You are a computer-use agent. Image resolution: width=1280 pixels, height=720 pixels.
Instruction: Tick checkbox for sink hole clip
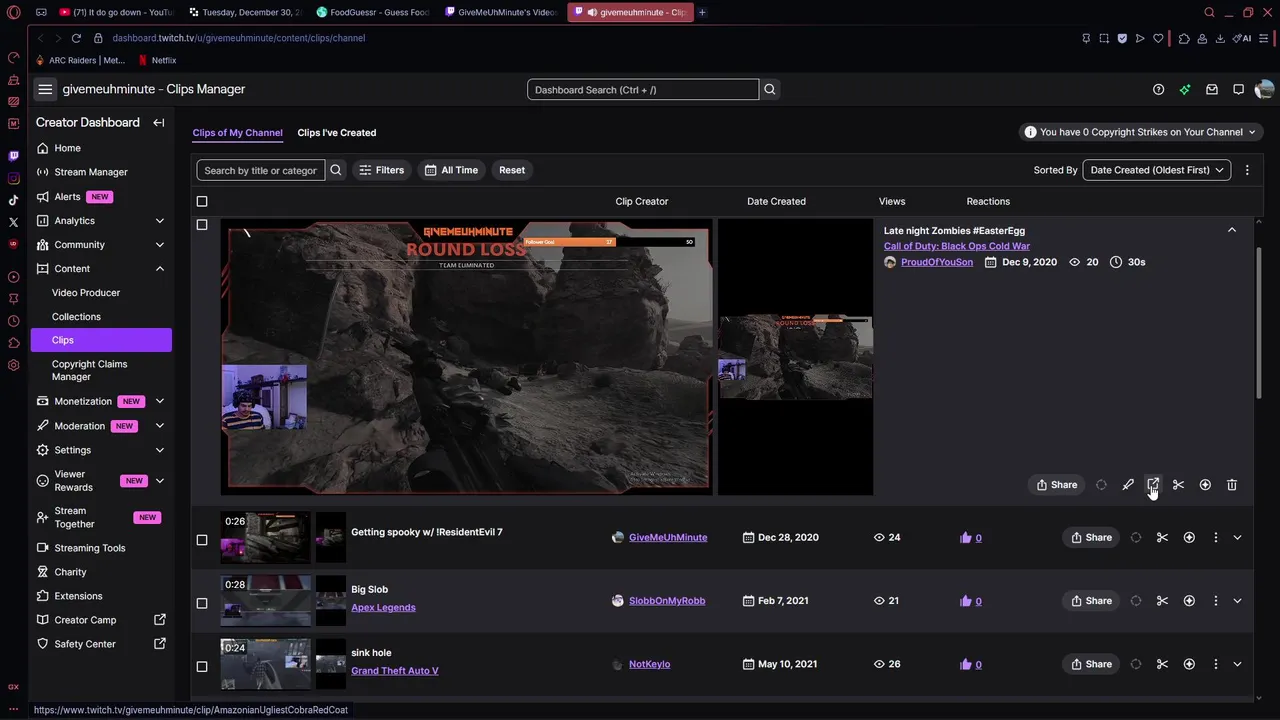(202, 667)
